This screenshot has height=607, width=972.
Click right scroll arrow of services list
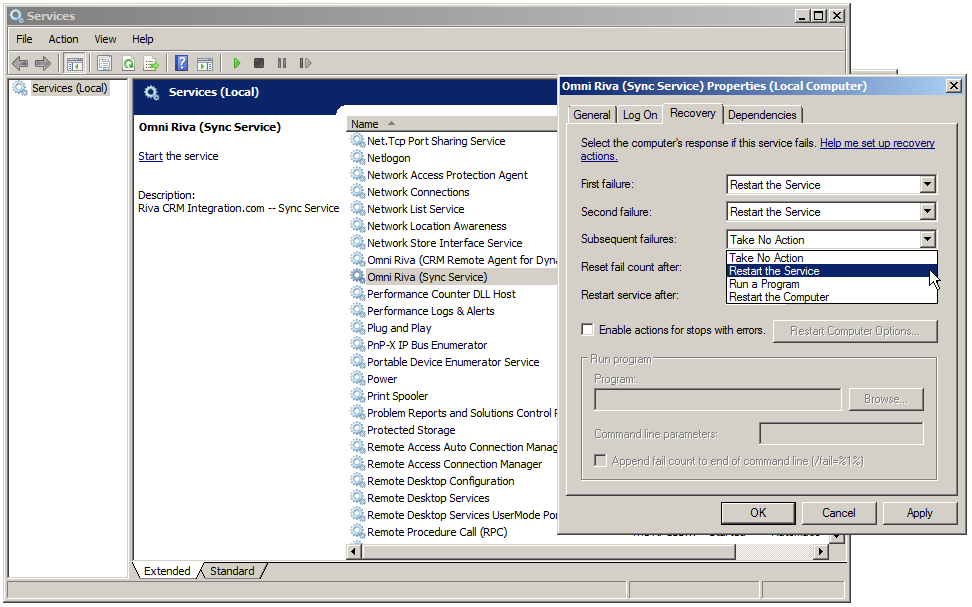point(821,551)
